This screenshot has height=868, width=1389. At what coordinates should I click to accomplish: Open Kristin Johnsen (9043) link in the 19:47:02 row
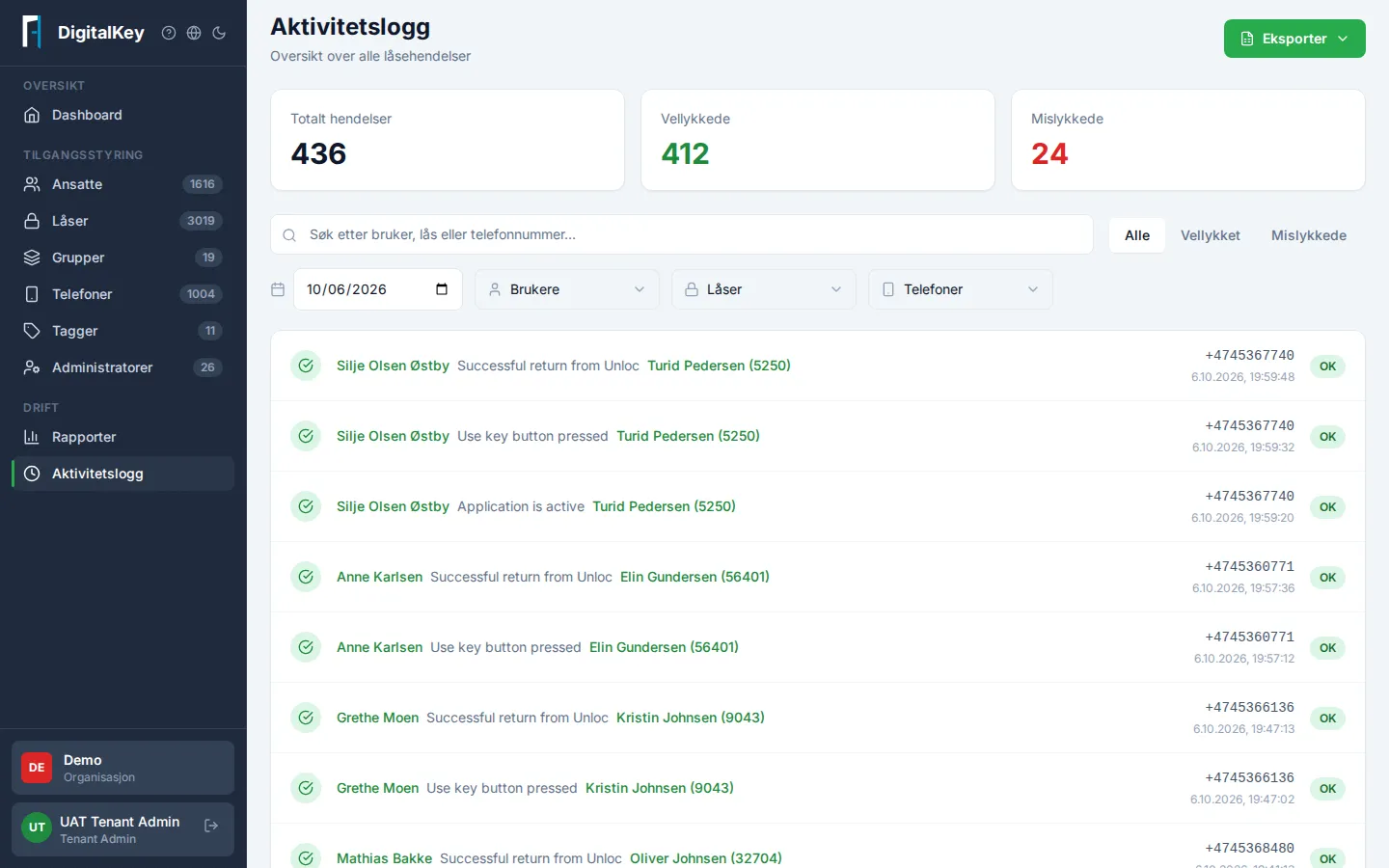(660, 788)
